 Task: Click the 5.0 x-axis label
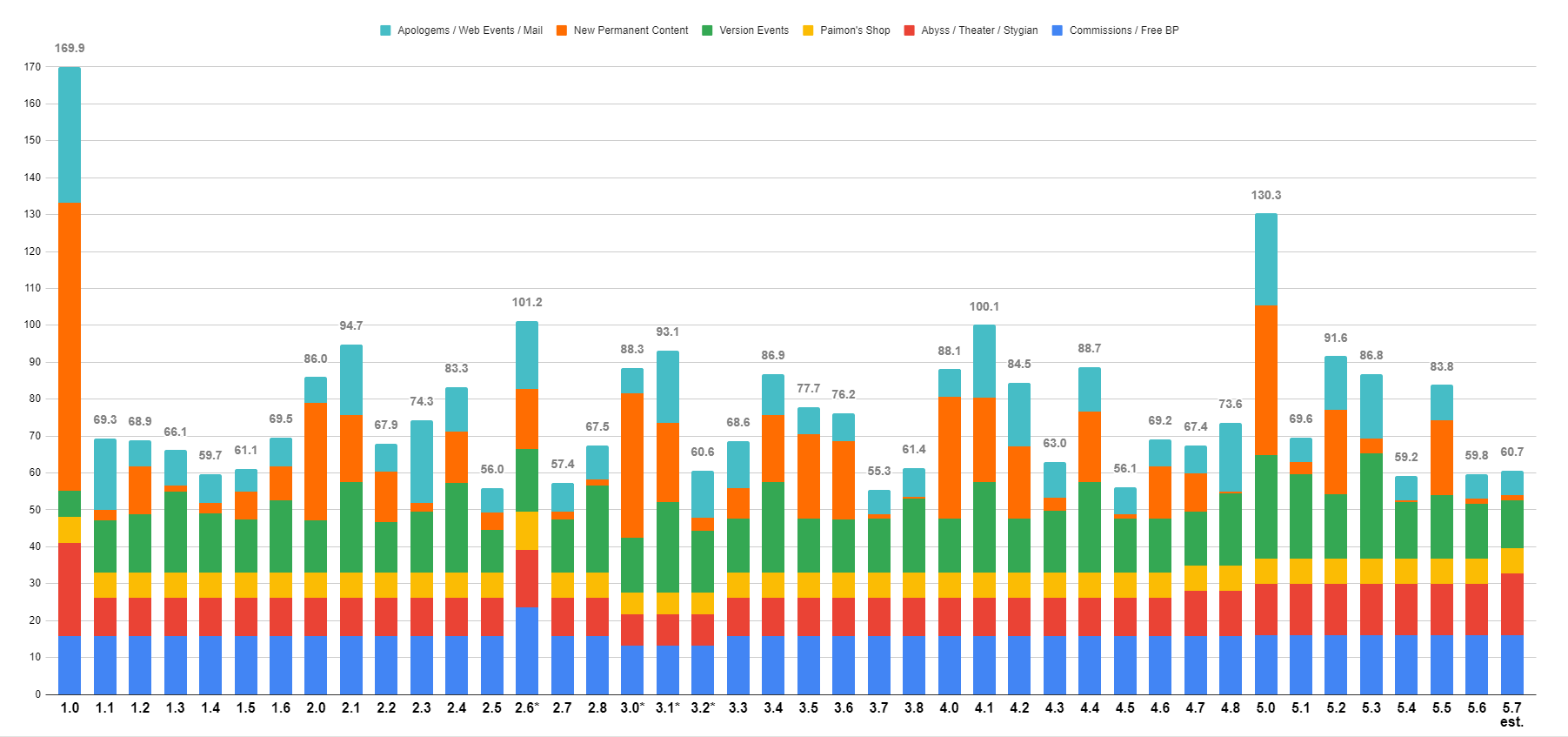click(1265, 708)
